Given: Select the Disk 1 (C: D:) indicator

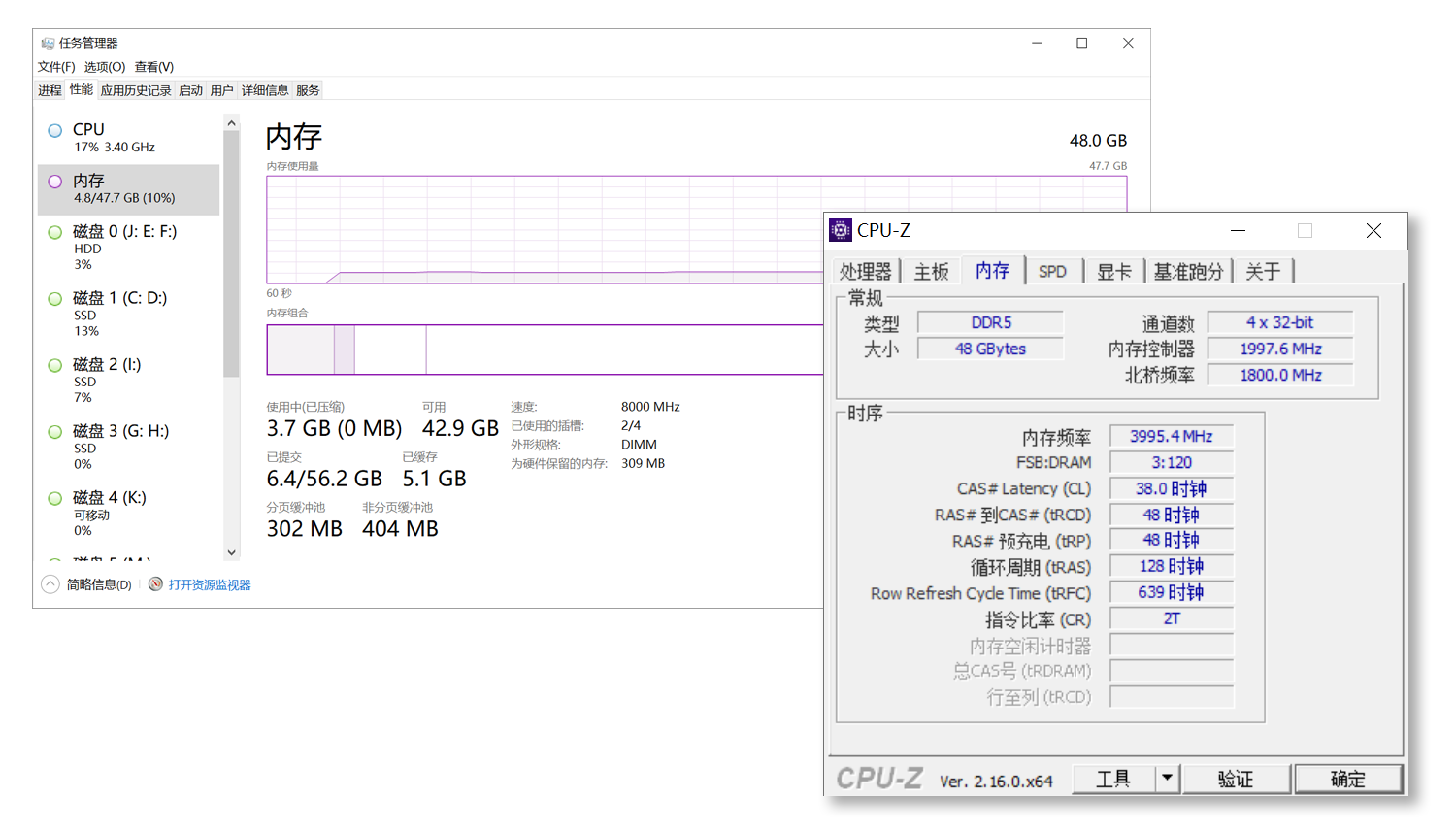Looking at the screenshot, I should (x=55, y=299).
